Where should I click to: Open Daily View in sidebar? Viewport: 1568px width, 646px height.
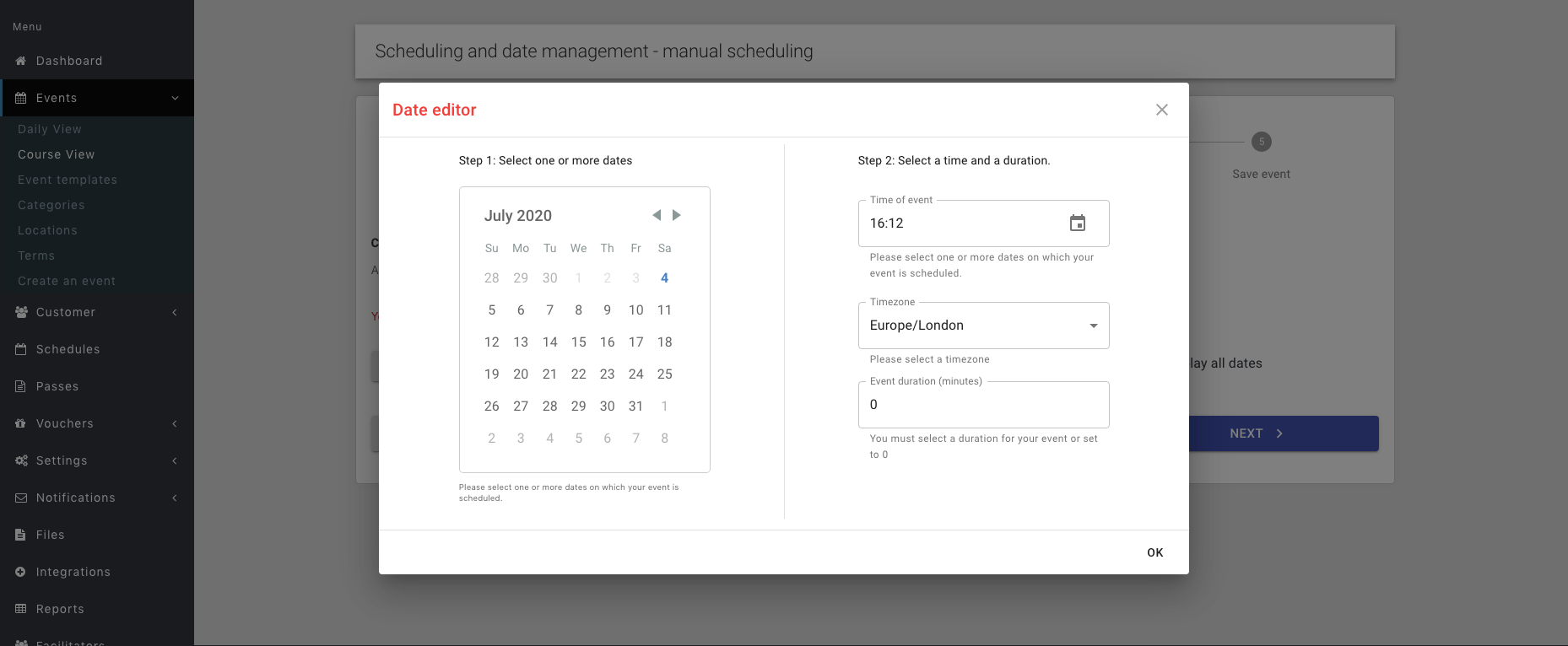point(50,129)
